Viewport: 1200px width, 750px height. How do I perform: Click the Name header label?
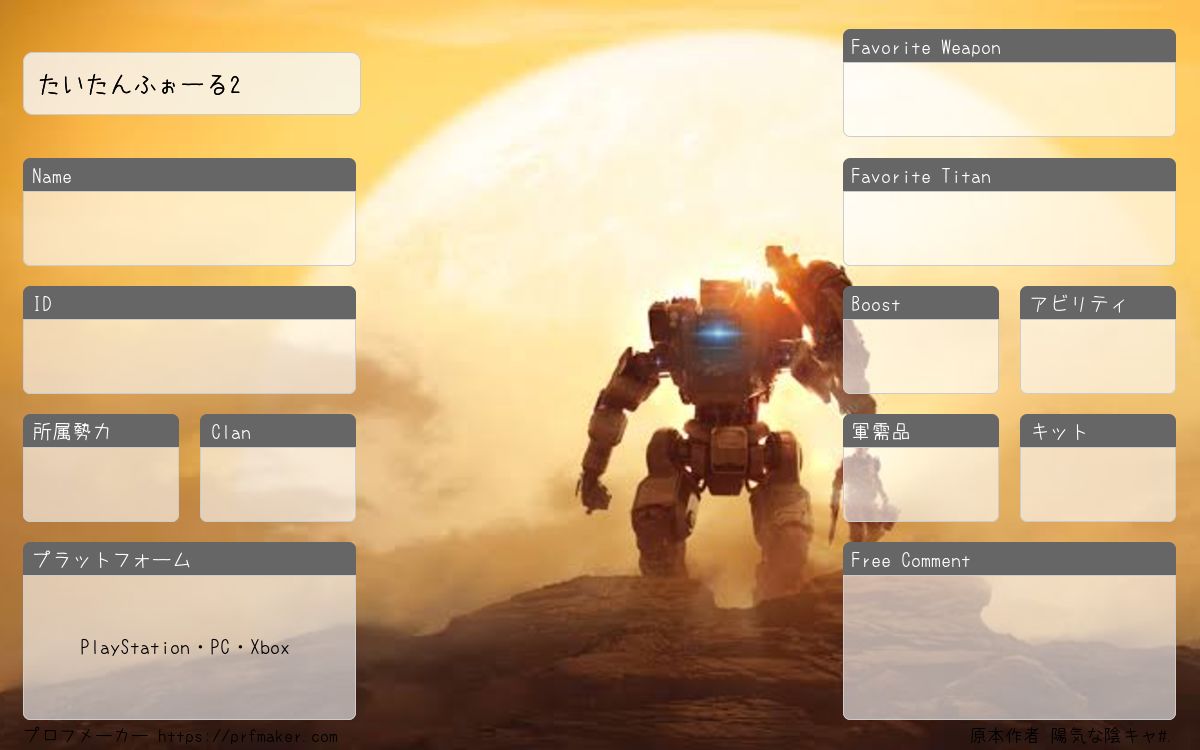pos(52,176)
